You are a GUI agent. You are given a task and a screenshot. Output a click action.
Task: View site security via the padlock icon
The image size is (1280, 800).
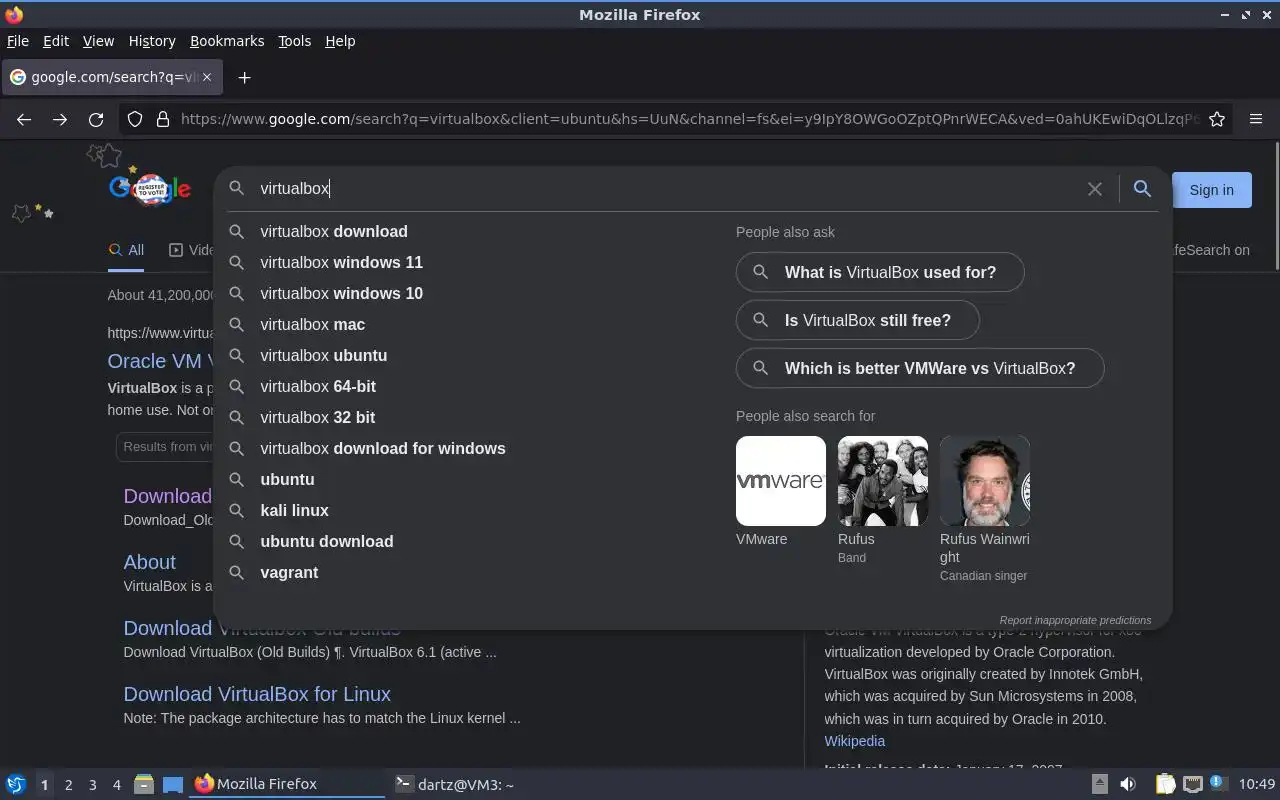163,119
